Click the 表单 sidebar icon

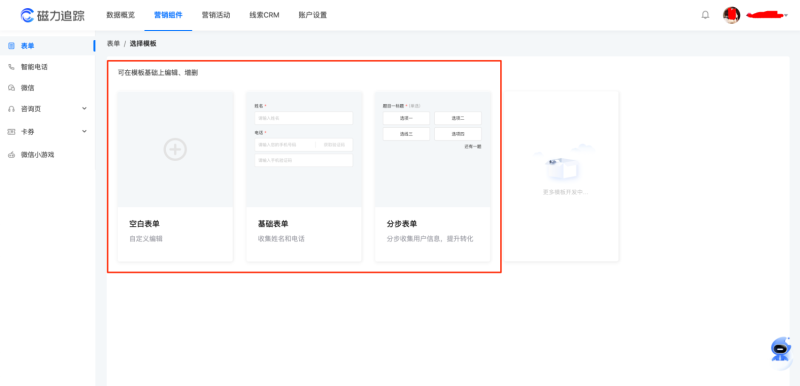tap(11, 46)
